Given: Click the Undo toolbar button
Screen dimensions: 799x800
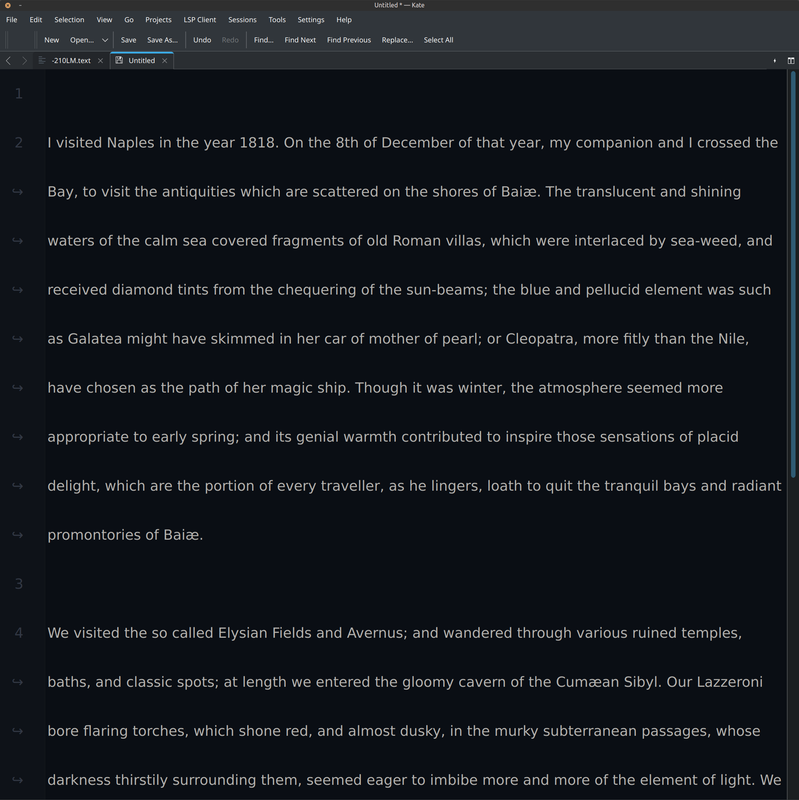Looking at the screenshot, I should coord(202,40).
